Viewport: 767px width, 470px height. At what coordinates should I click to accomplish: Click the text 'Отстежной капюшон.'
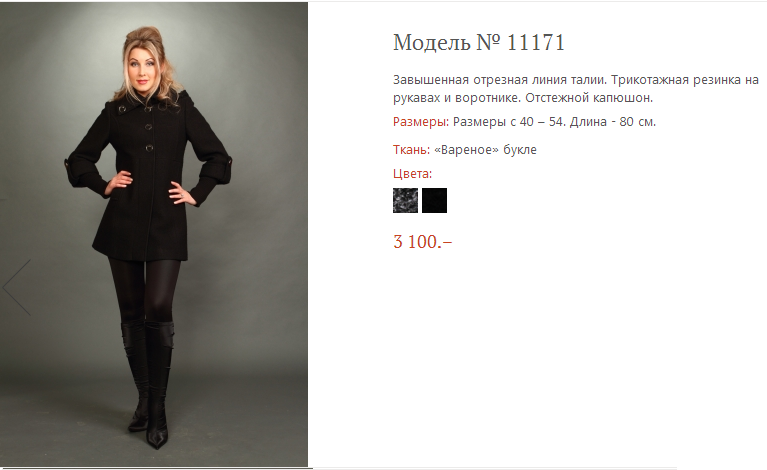click(589, 98)
